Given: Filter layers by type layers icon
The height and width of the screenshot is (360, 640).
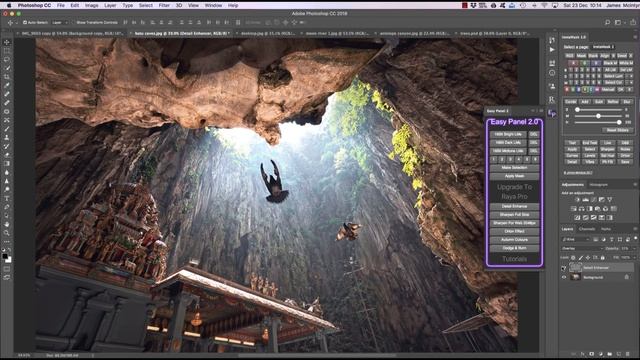Looking at the screenshot, I should coord(611,239).
